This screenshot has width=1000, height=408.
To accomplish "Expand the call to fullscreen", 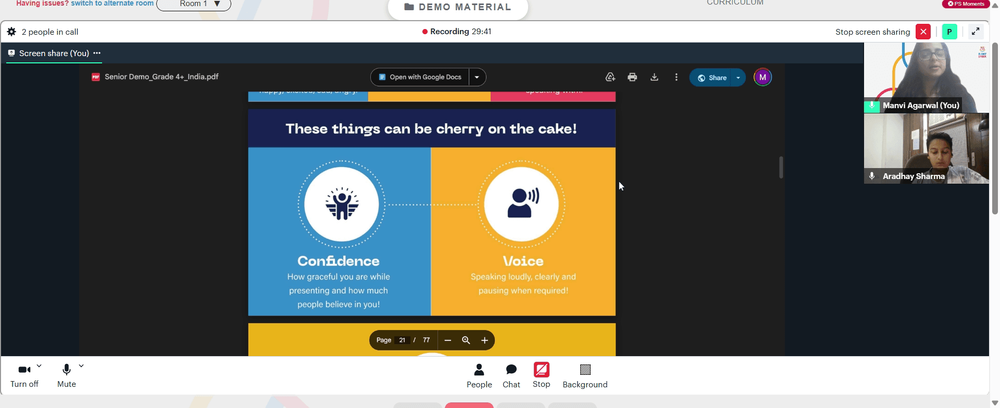I will point(975,31).
